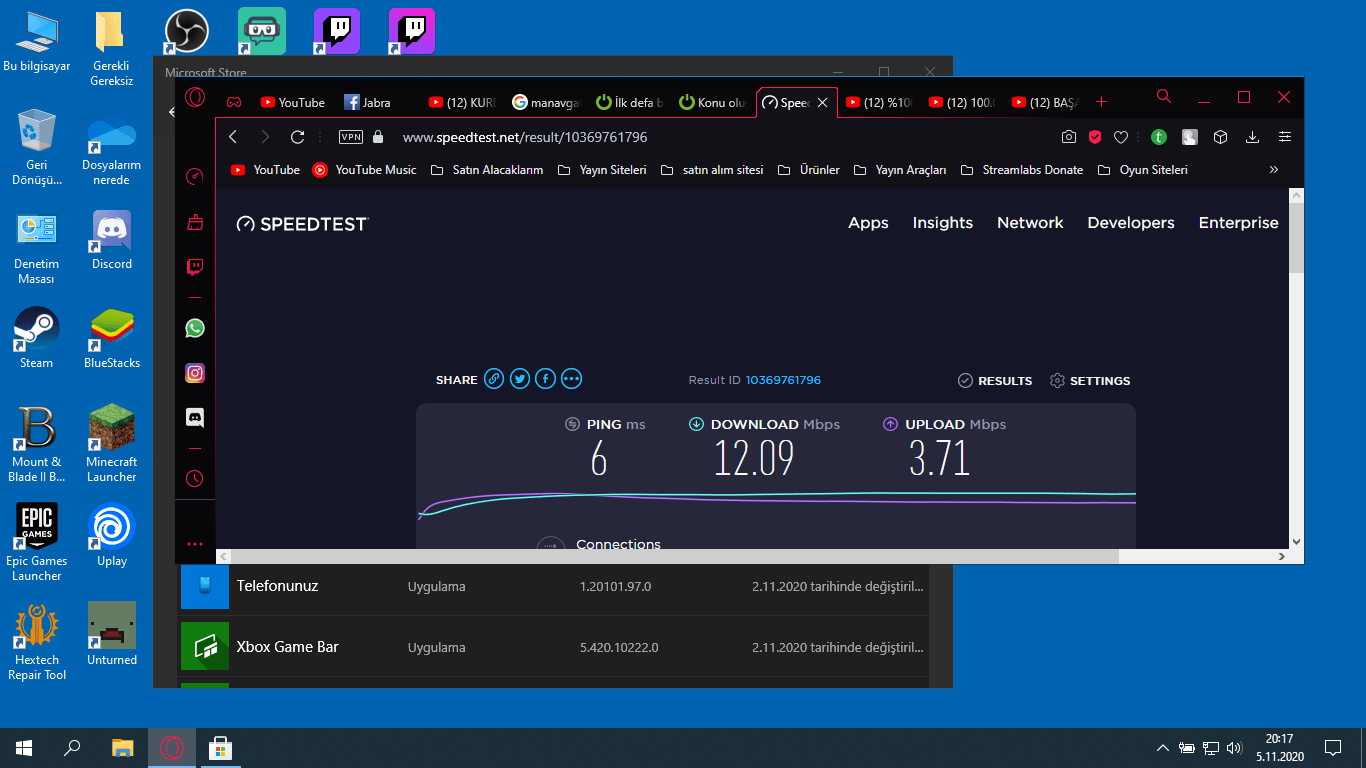Select the Steam desktop icon
Viewport: 1366px width, 768px height.
tap(37, 338)
